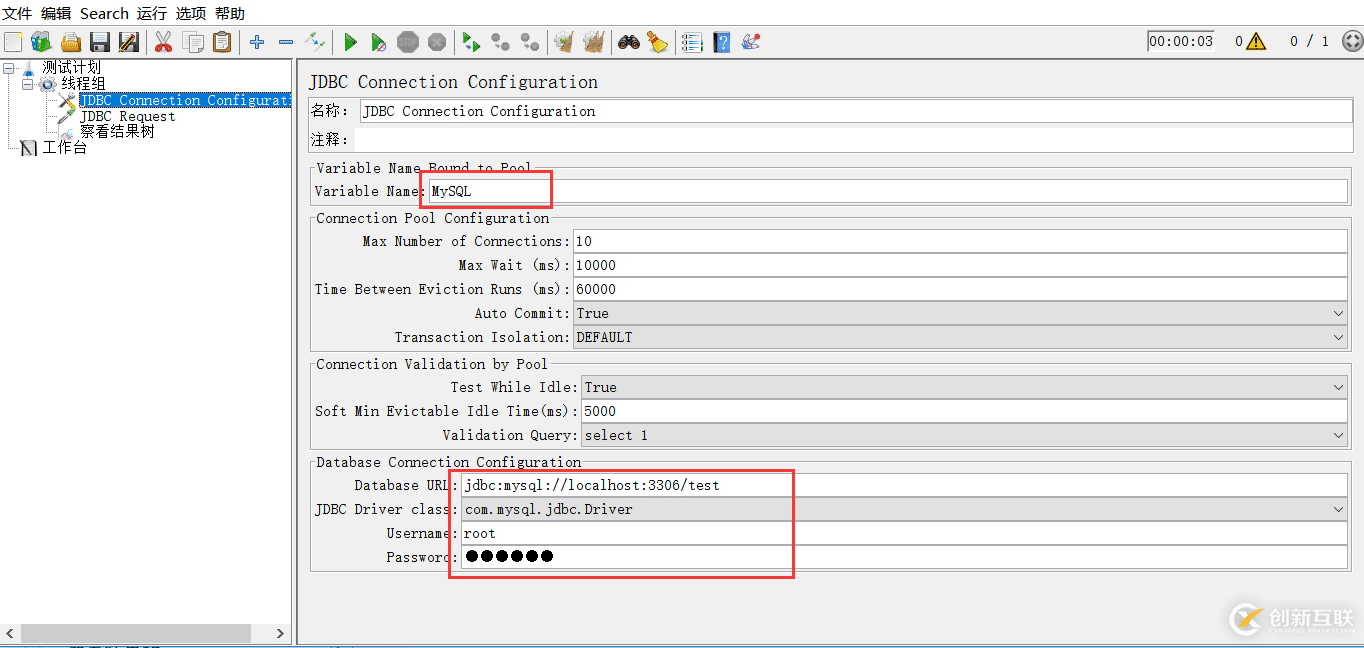Viewport: 1364px width, 648px height.
Task: Paste using the clipboard toolbar icon
Action: tap(222, 42)
